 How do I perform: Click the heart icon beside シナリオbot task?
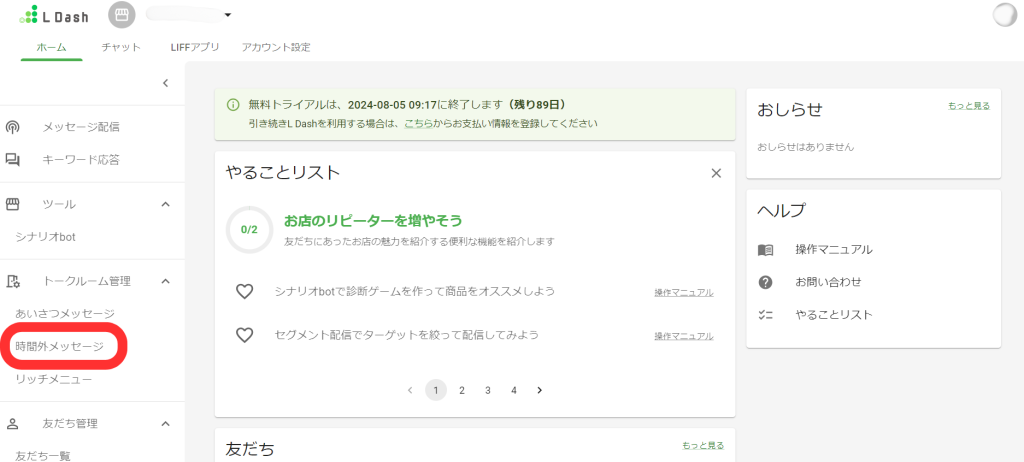pos(244,291)
